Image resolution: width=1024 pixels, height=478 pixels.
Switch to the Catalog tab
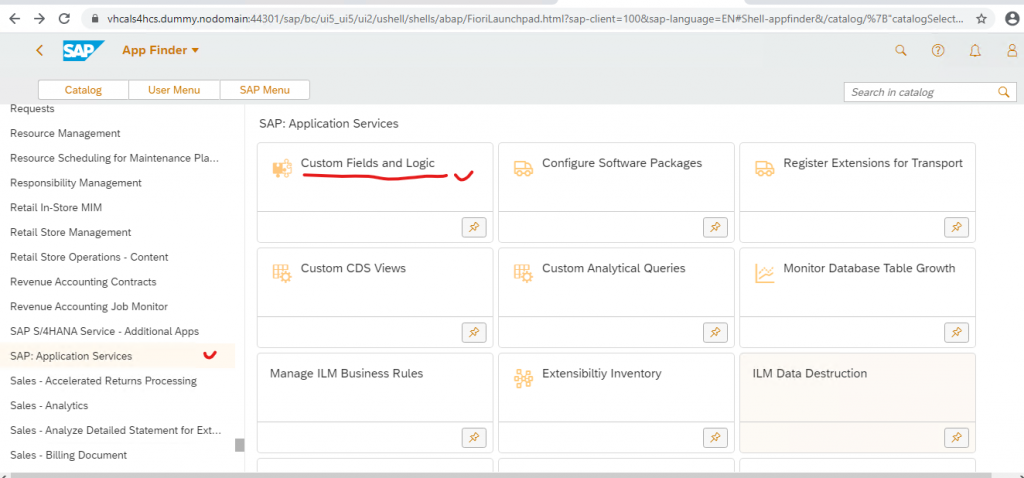[x=83, y=90]
